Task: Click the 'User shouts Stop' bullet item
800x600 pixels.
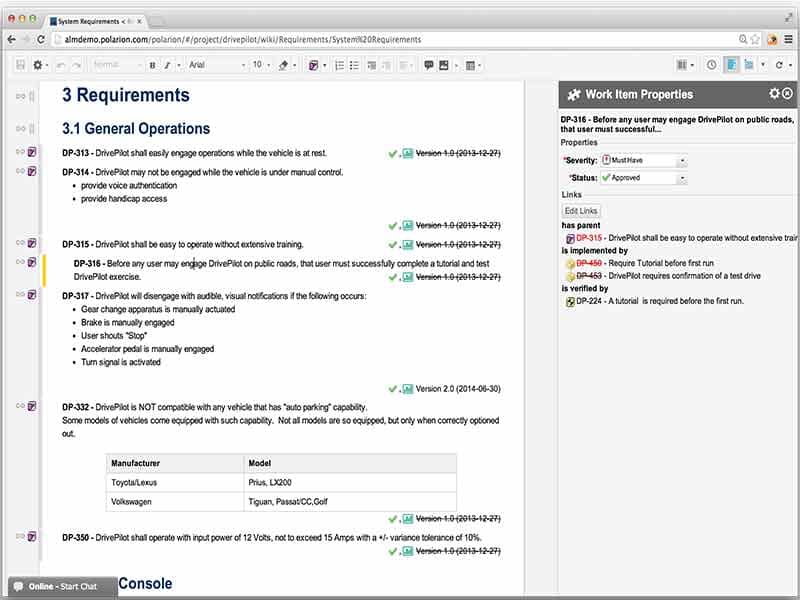Action: (114, 336)
